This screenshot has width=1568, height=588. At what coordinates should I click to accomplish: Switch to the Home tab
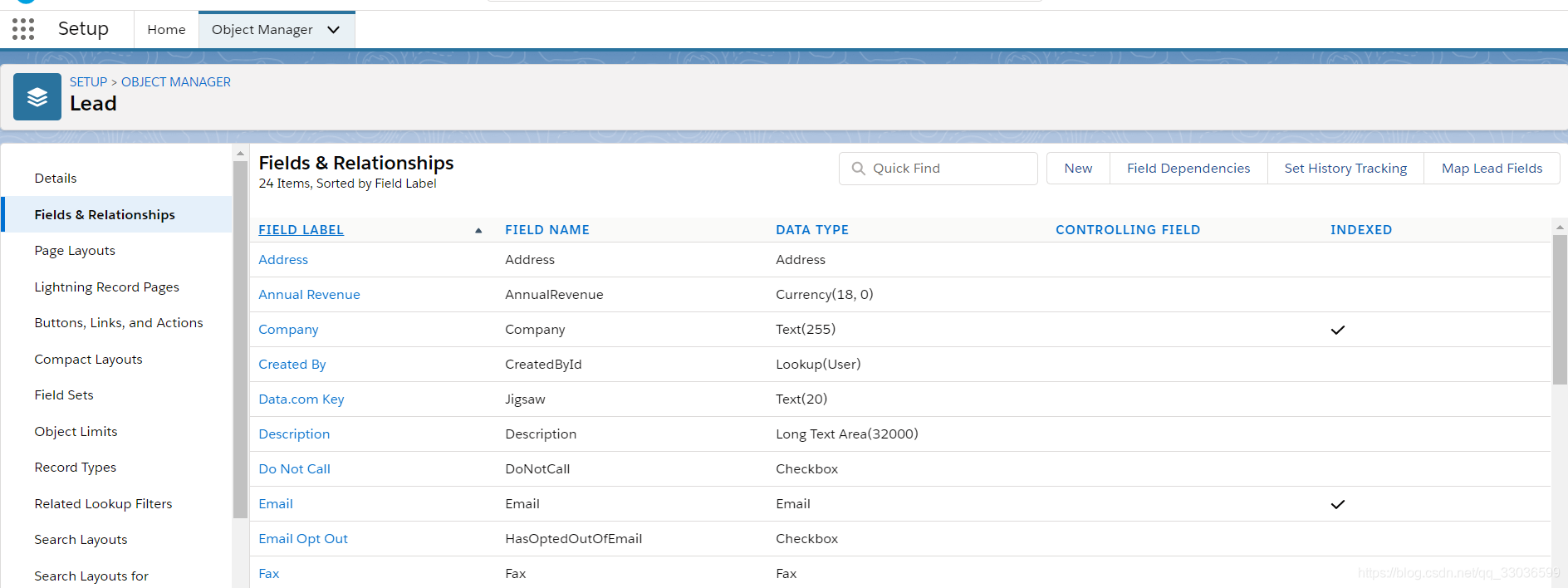(x=166, y=30)
